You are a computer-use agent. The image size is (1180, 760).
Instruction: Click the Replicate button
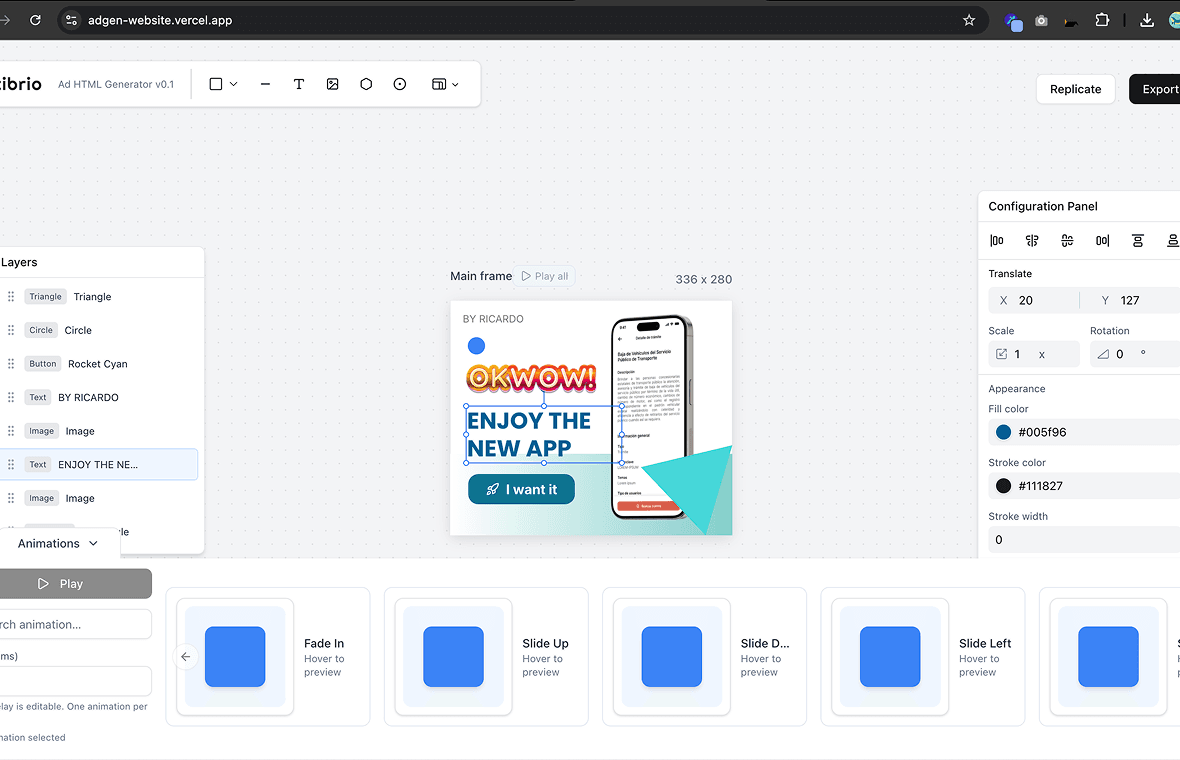pyautogui.click(x=1075, y=89)
